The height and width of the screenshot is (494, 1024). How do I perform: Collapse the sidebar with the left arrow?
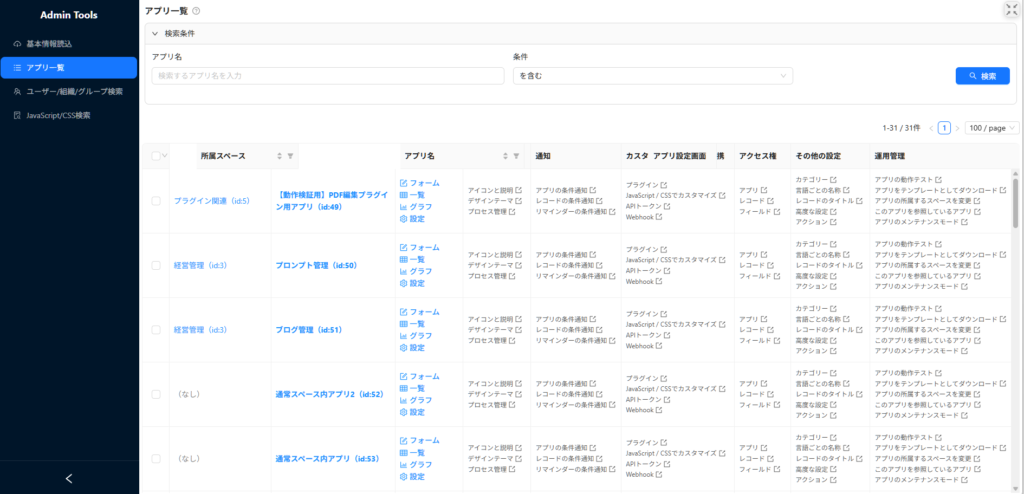click(x=69, y=478)
